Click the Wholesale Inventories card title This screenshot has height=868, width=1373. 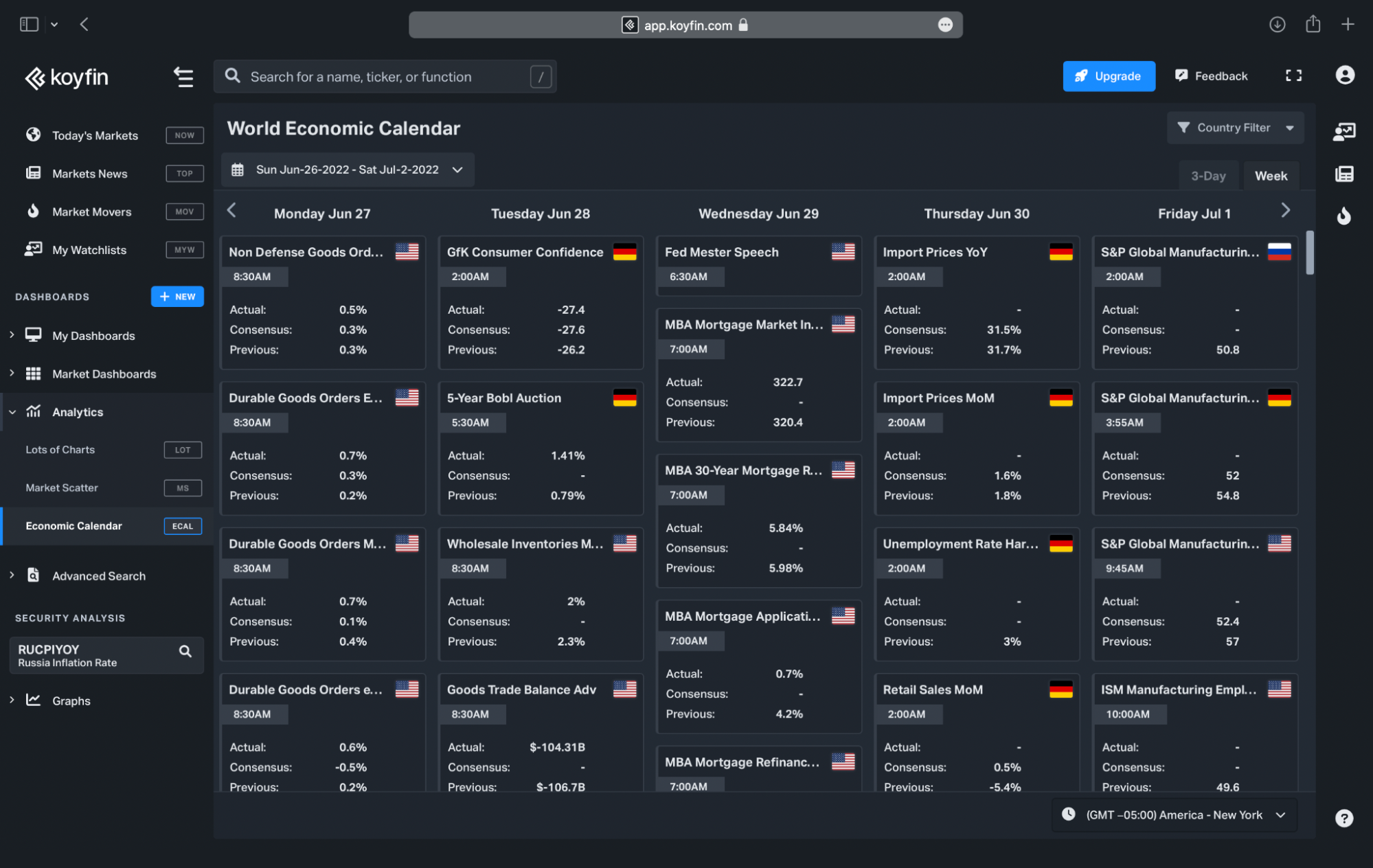525,544
